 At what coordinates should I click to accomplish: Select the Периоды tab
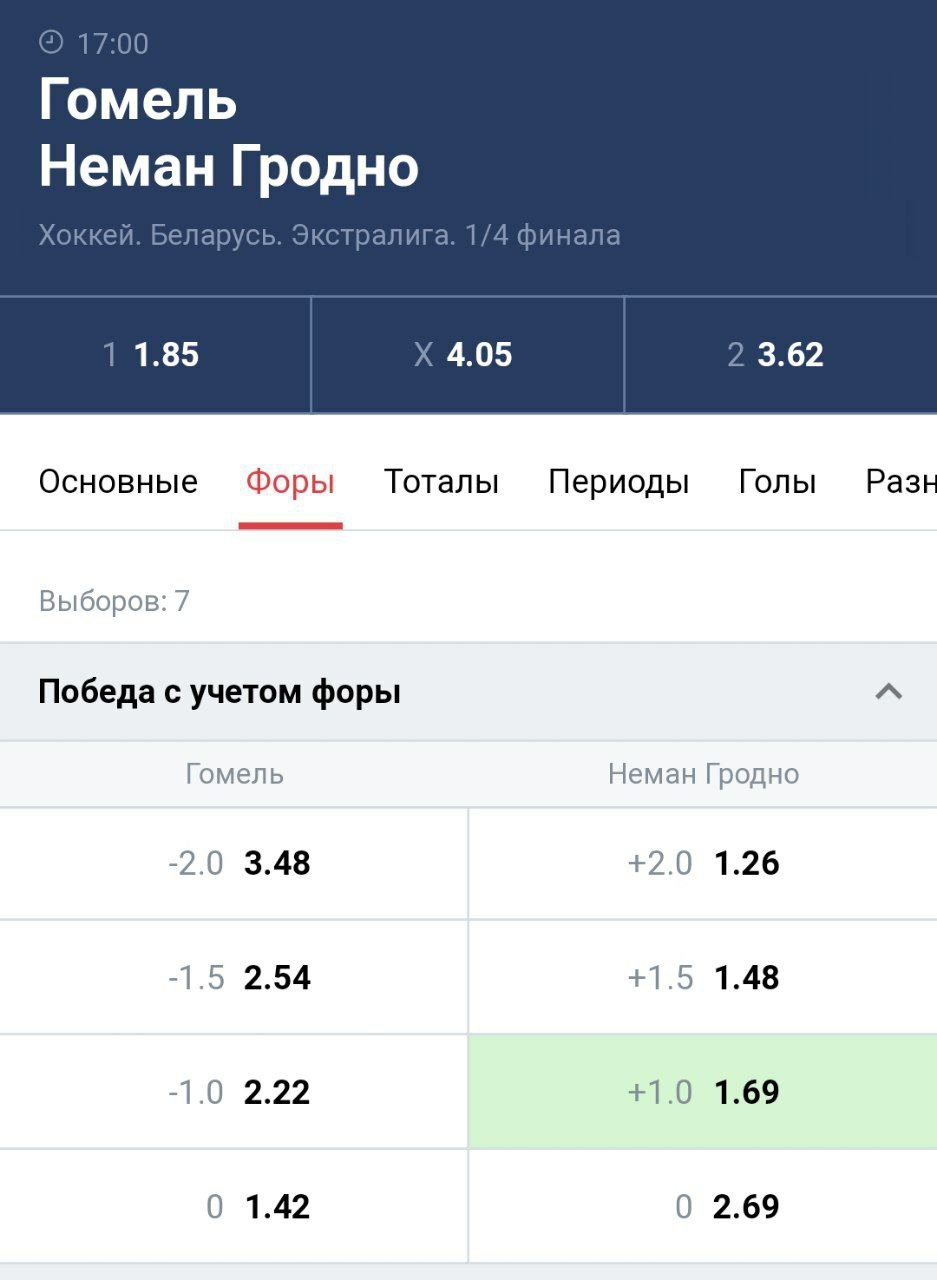(x=618, y=482)
